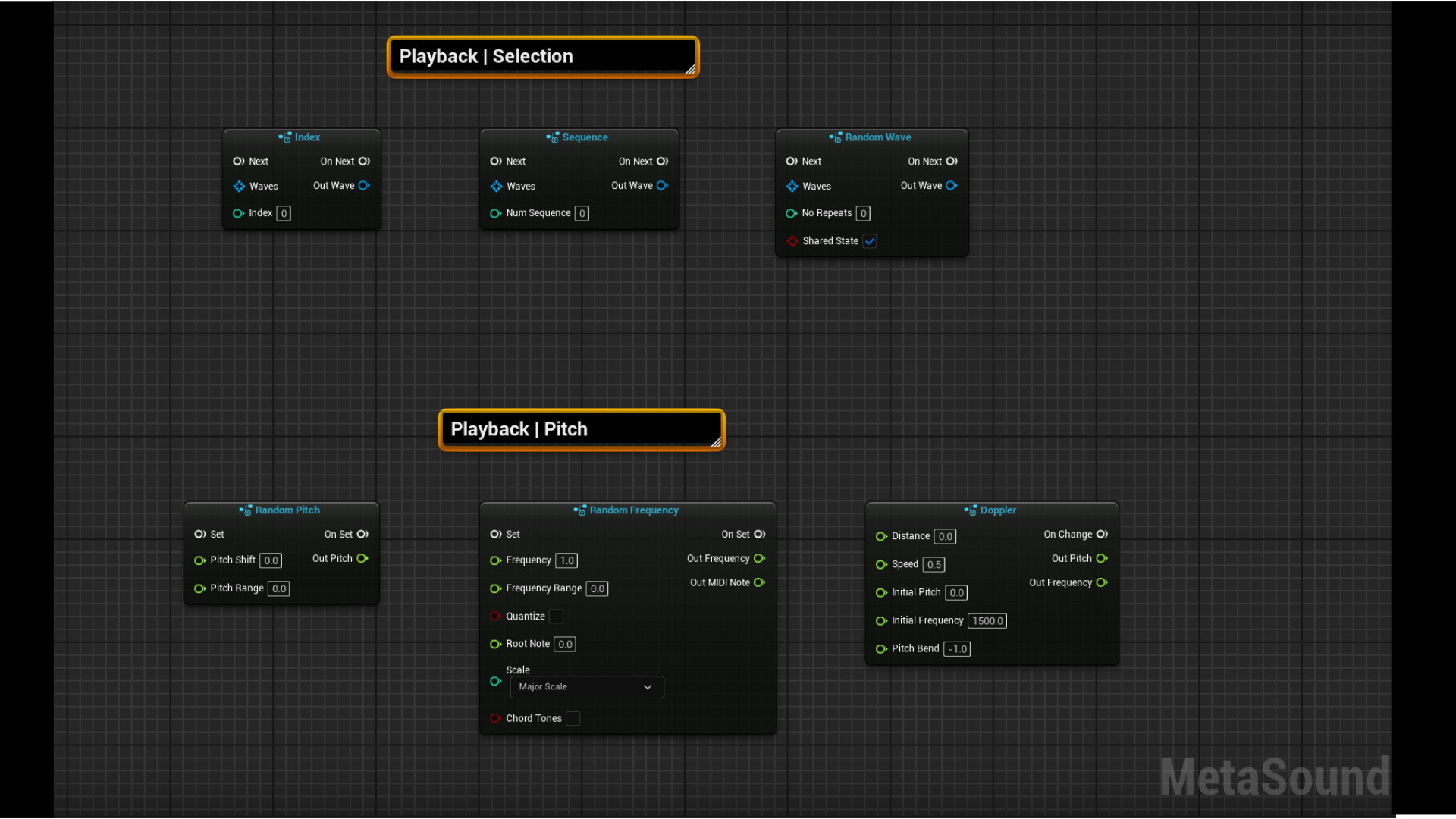Click the Playback | Pitch comment title

pos(519,429)
